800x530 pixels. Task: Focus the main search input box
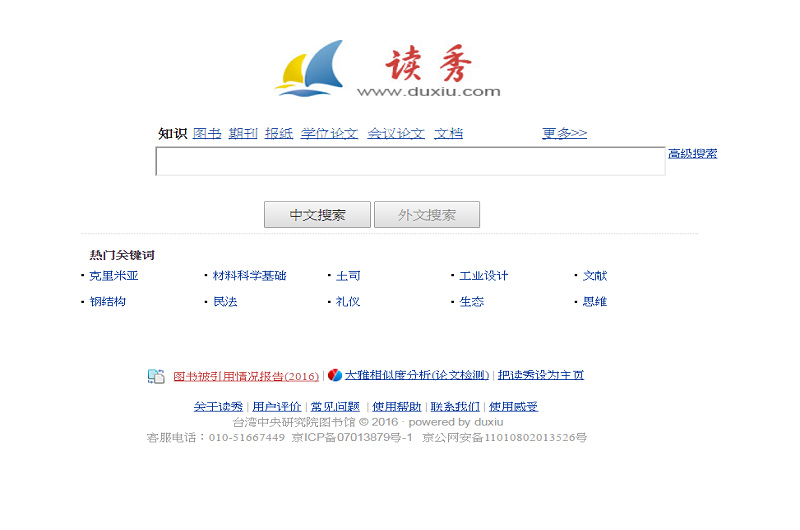tap(410, 161)
